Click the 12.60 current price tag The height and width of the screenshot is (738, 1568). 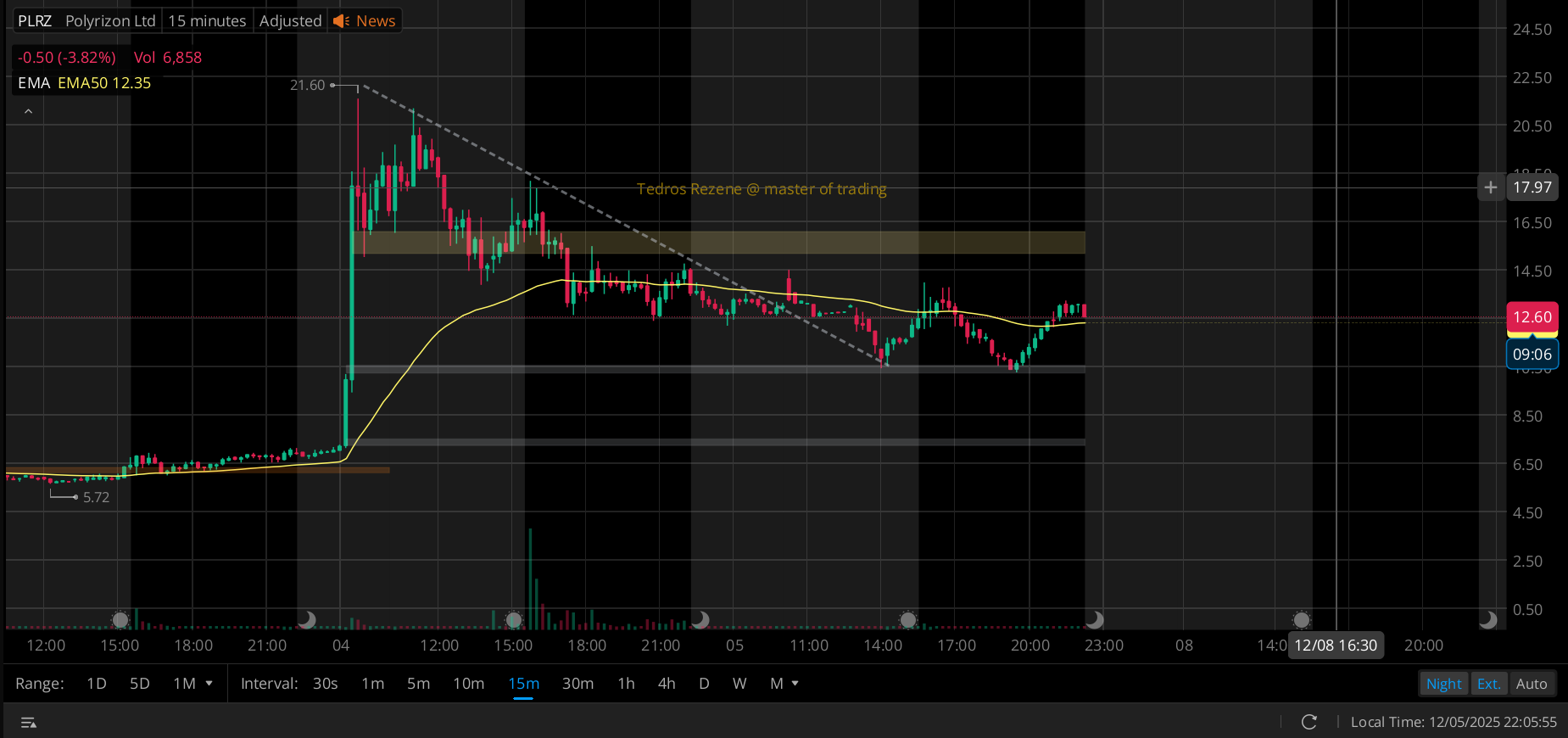[x=1532, y=317]
